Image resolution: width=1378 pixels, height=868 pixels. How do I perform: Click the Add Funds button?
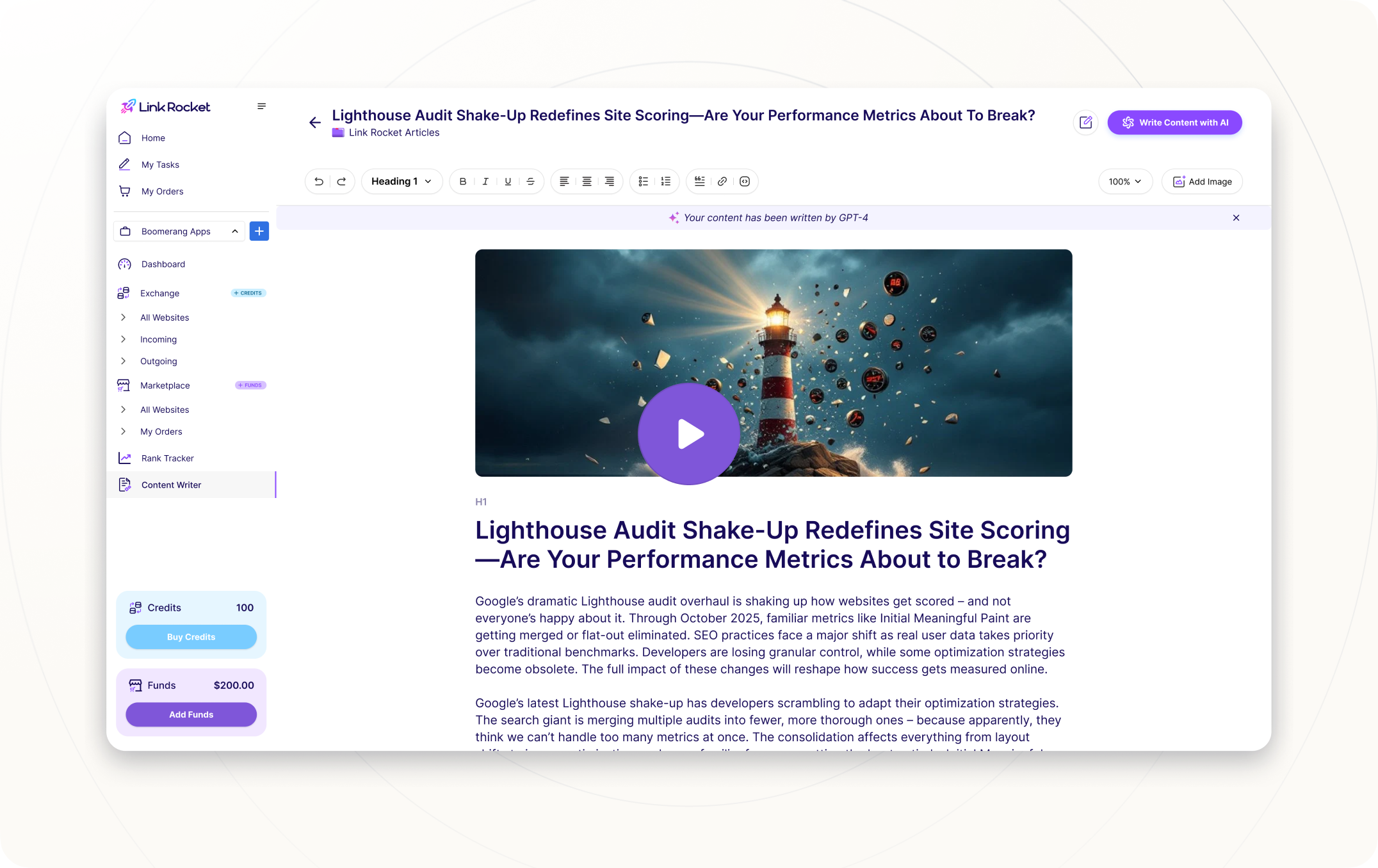pos(191,715)
